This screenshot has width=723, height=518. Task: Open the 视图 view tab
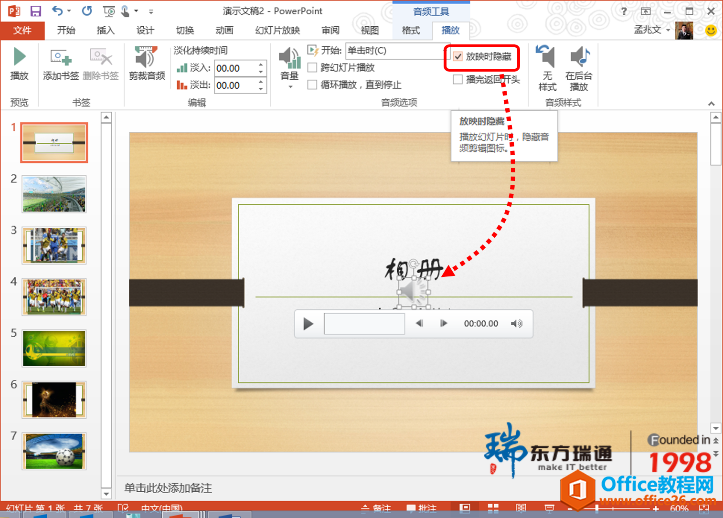[x=369, y=30]
